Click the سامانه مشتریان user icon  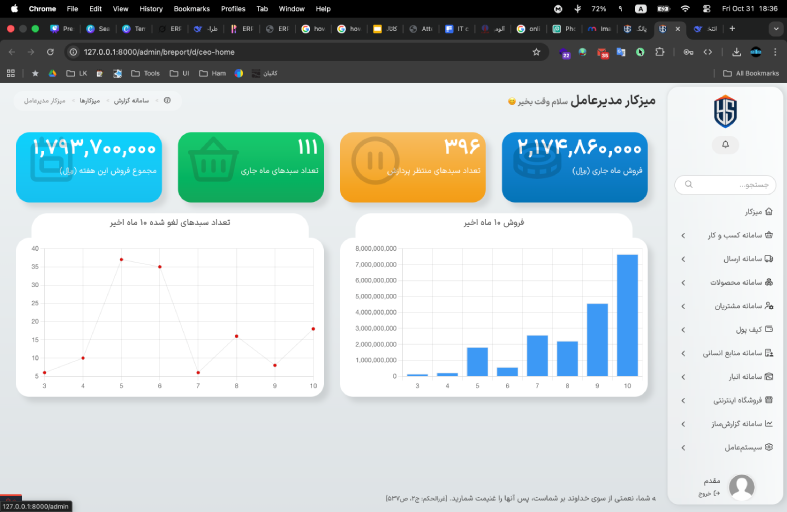(x=768, y=306)
